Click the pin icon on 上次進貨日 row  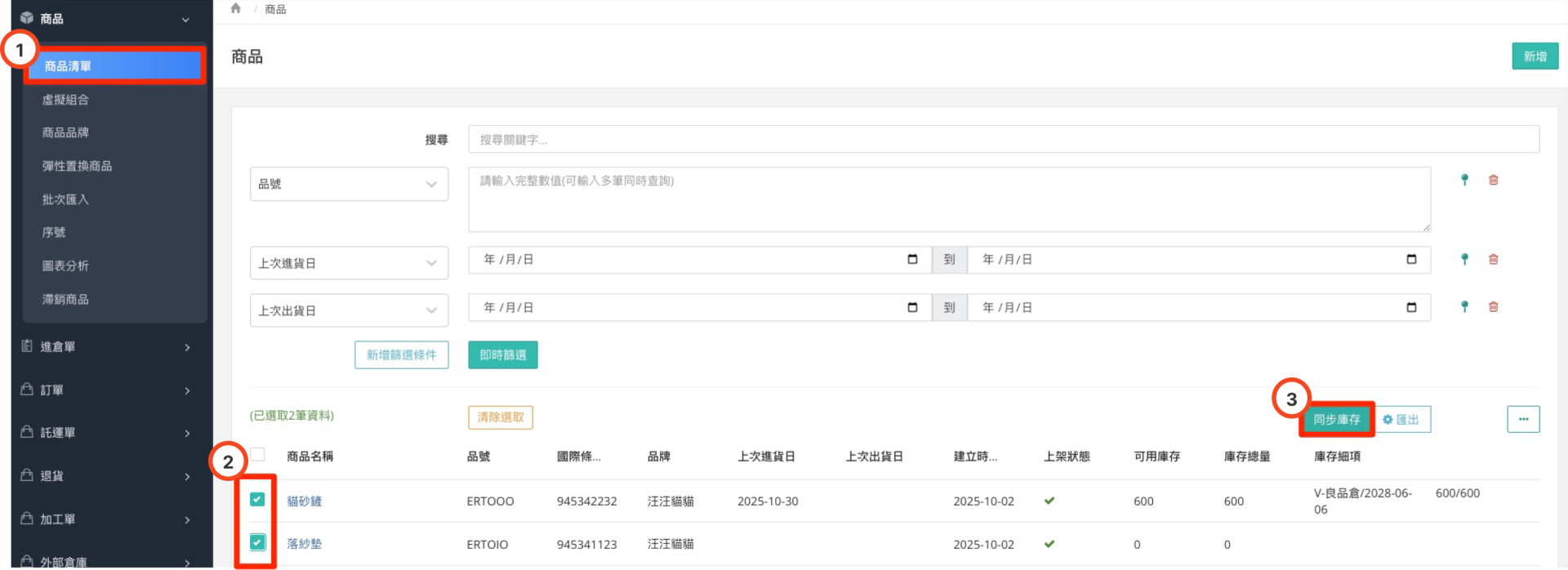pyautogui.click(x=1464, y=259)
